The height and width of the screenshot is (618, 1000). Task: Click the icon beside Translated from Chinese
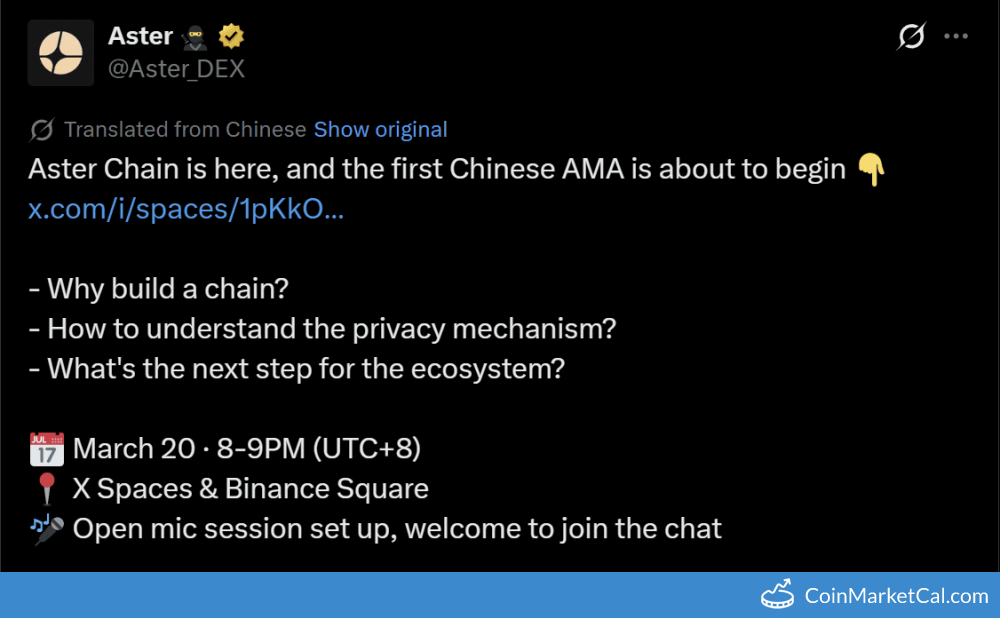pyautogui.click(x=42, y=130)
